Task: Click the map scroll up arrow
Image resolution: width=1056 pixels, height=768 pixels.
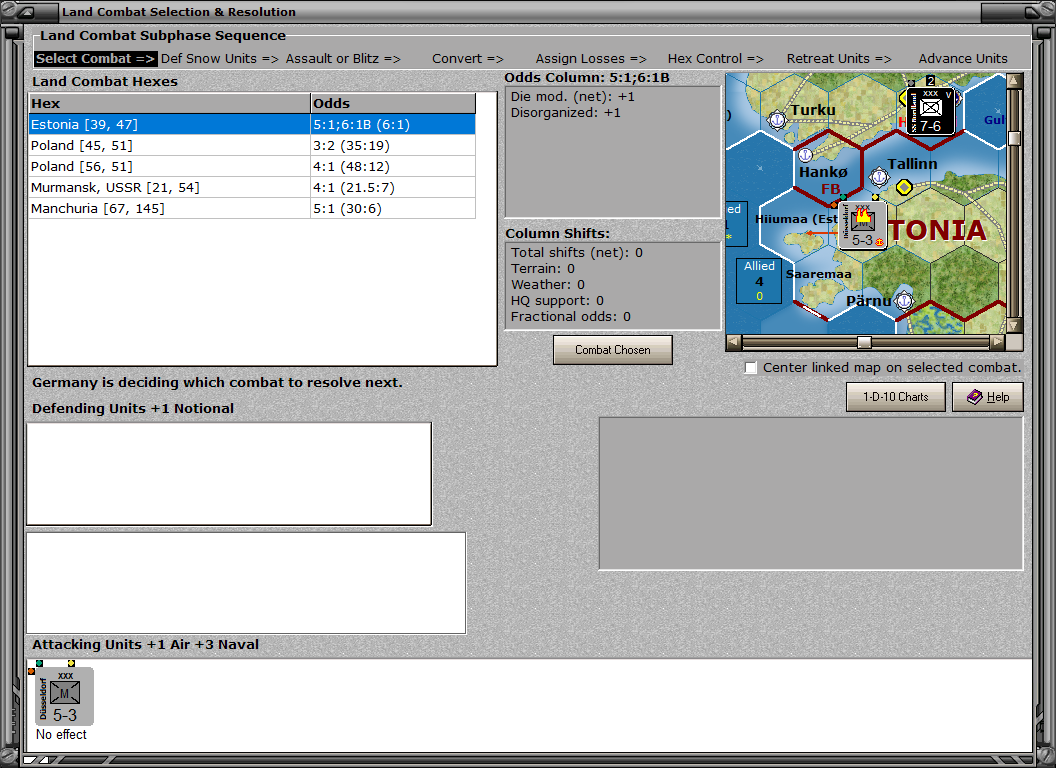Action: [1014, 82]
